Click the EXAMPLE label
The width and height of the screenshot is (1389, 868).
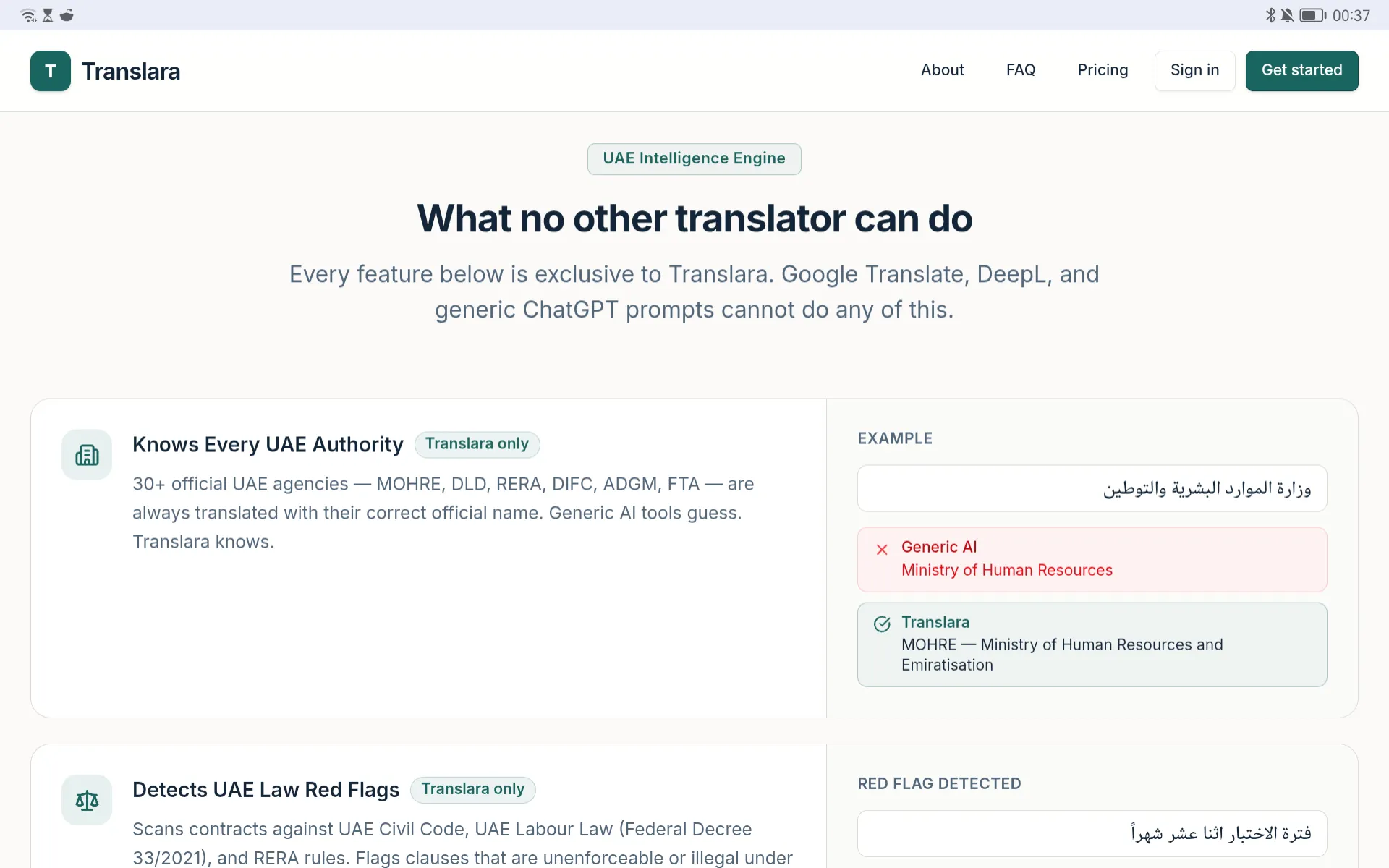[x=895, y=438]
